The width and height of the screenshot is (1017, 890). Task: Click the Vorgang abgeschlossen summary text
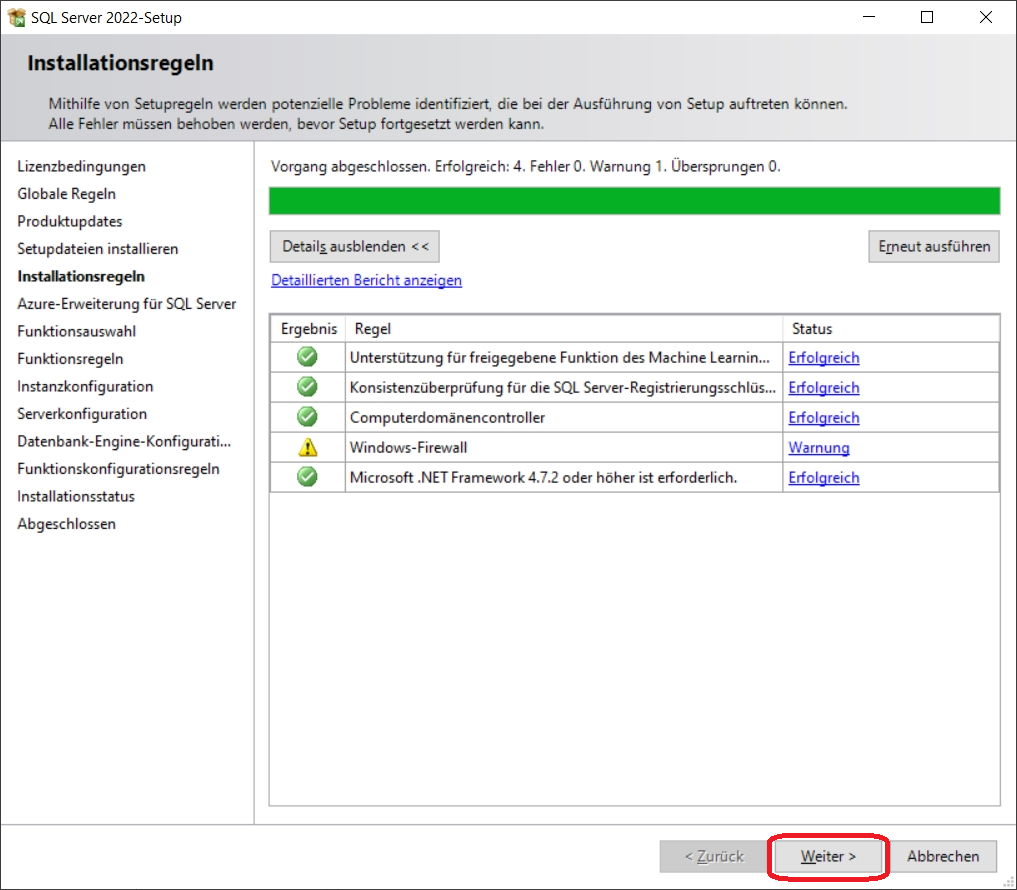[526, 166]
